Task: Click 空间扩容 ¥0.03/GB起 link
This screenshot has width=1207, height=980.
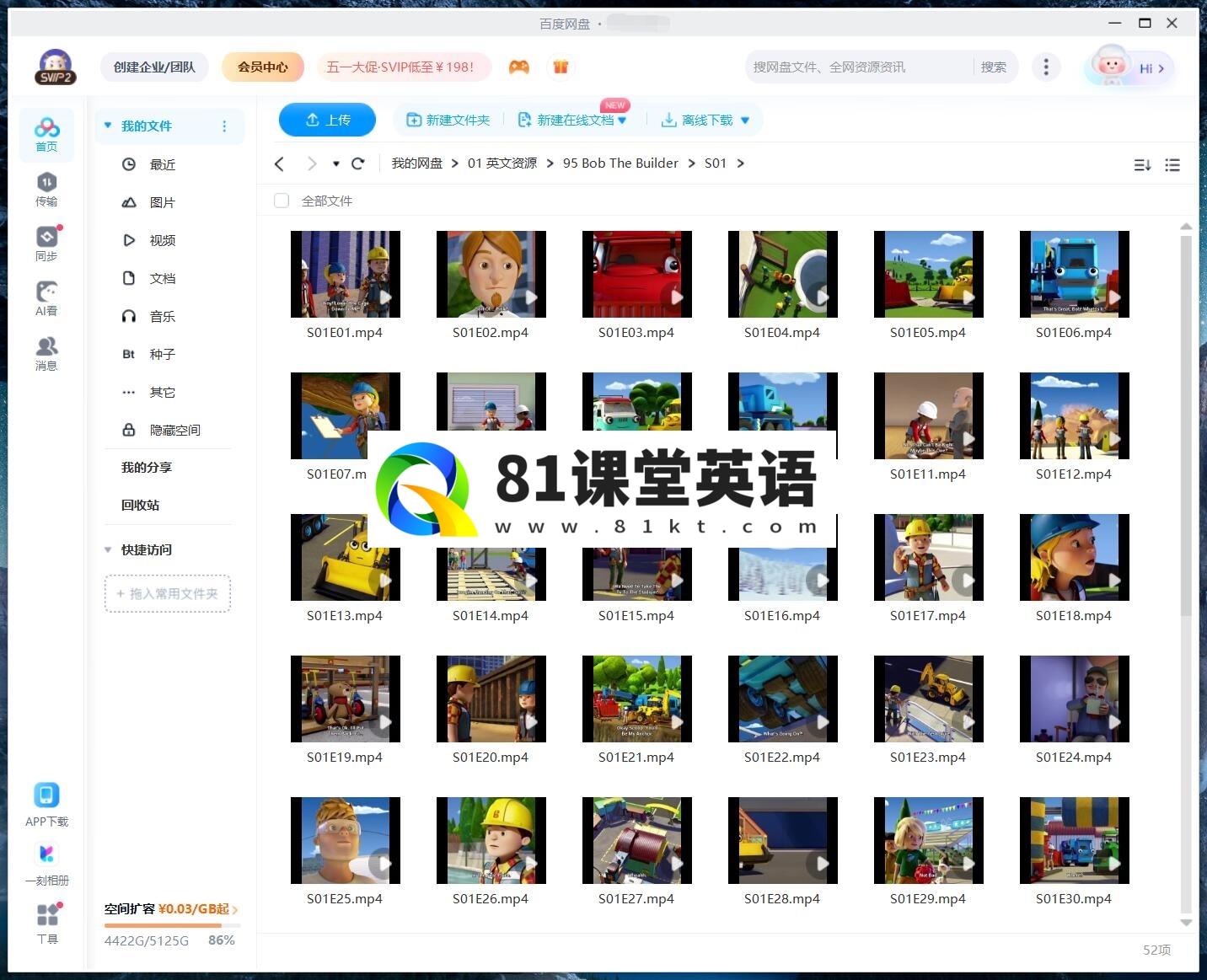Action: (171, 909)
